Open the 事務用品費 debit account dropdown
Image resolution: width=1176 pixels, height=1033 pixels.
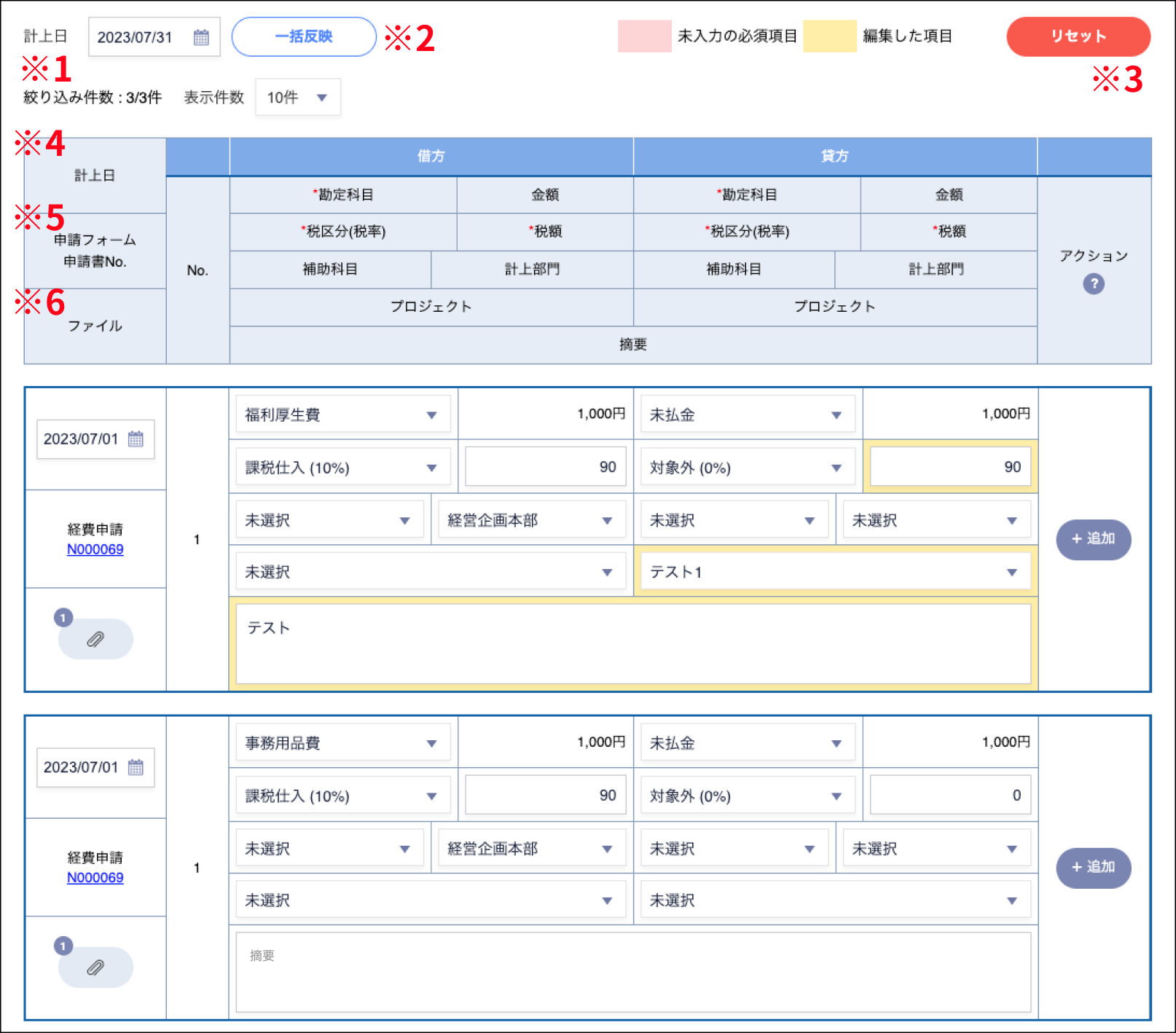click(x=342, y=743)
